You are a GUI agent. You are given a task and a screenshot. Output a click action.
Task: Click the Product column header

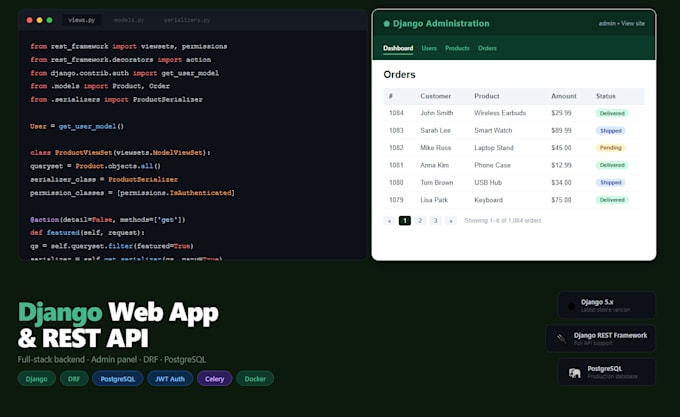(487, 96)
